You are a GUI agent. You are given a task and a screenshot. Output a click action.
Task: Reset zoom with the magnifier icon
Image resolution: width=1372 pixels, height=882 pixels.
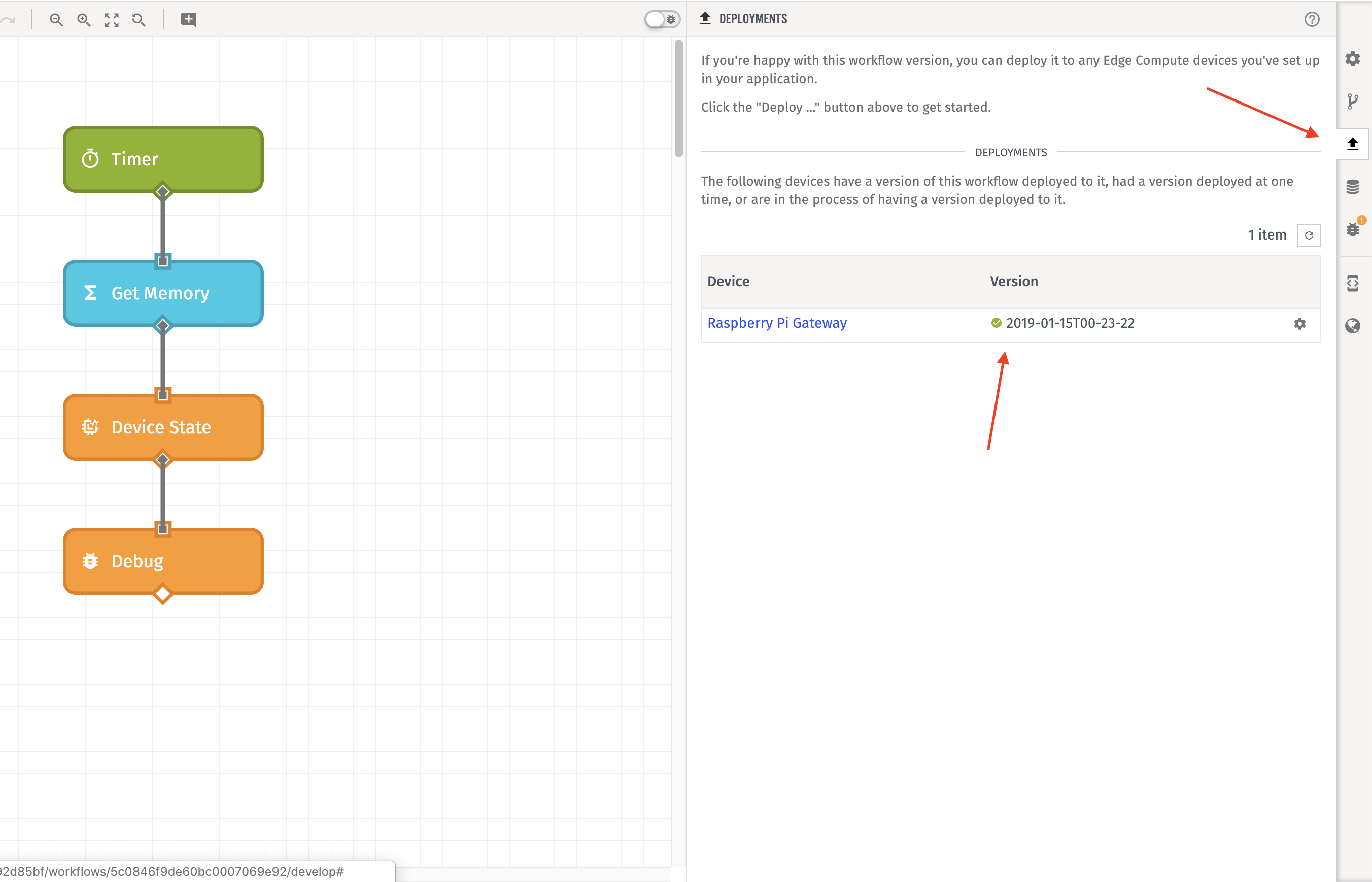(139, 20)
